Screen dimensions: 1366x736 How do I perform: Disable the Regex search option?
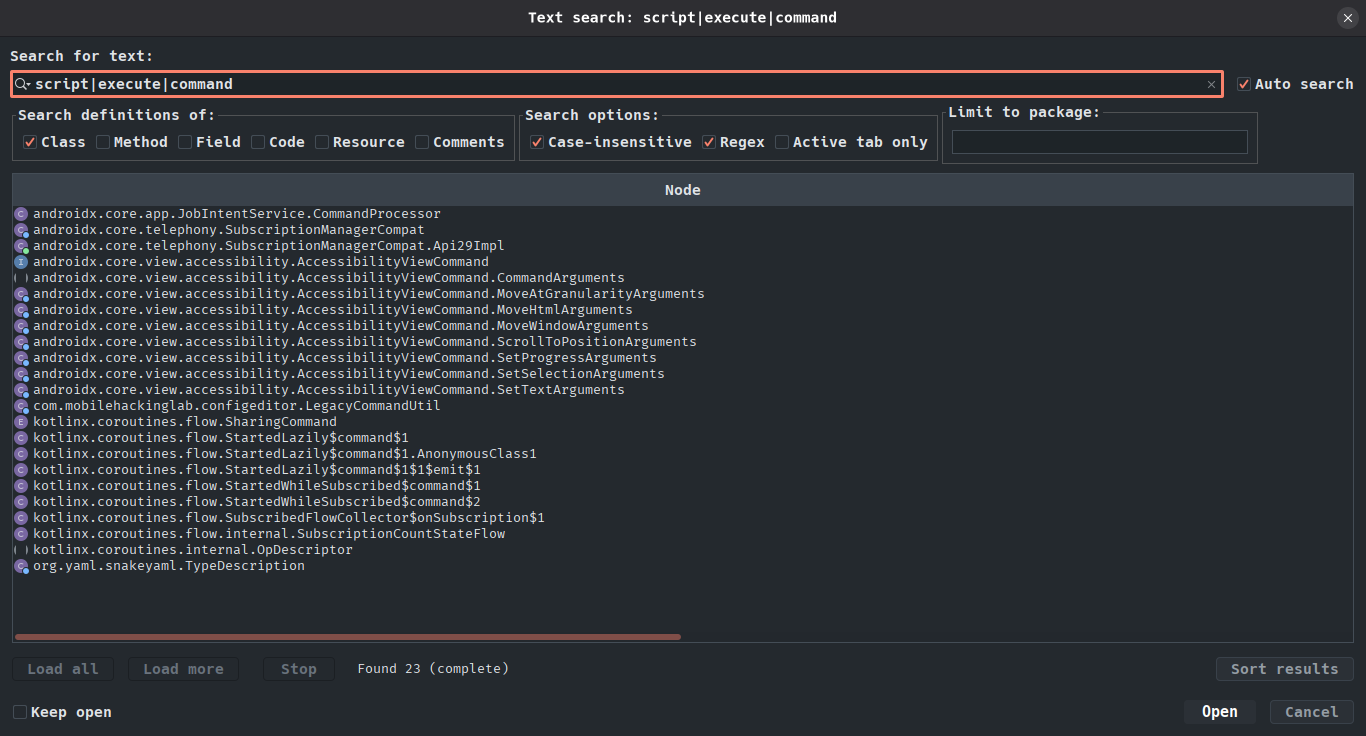[x=709, y=142]
